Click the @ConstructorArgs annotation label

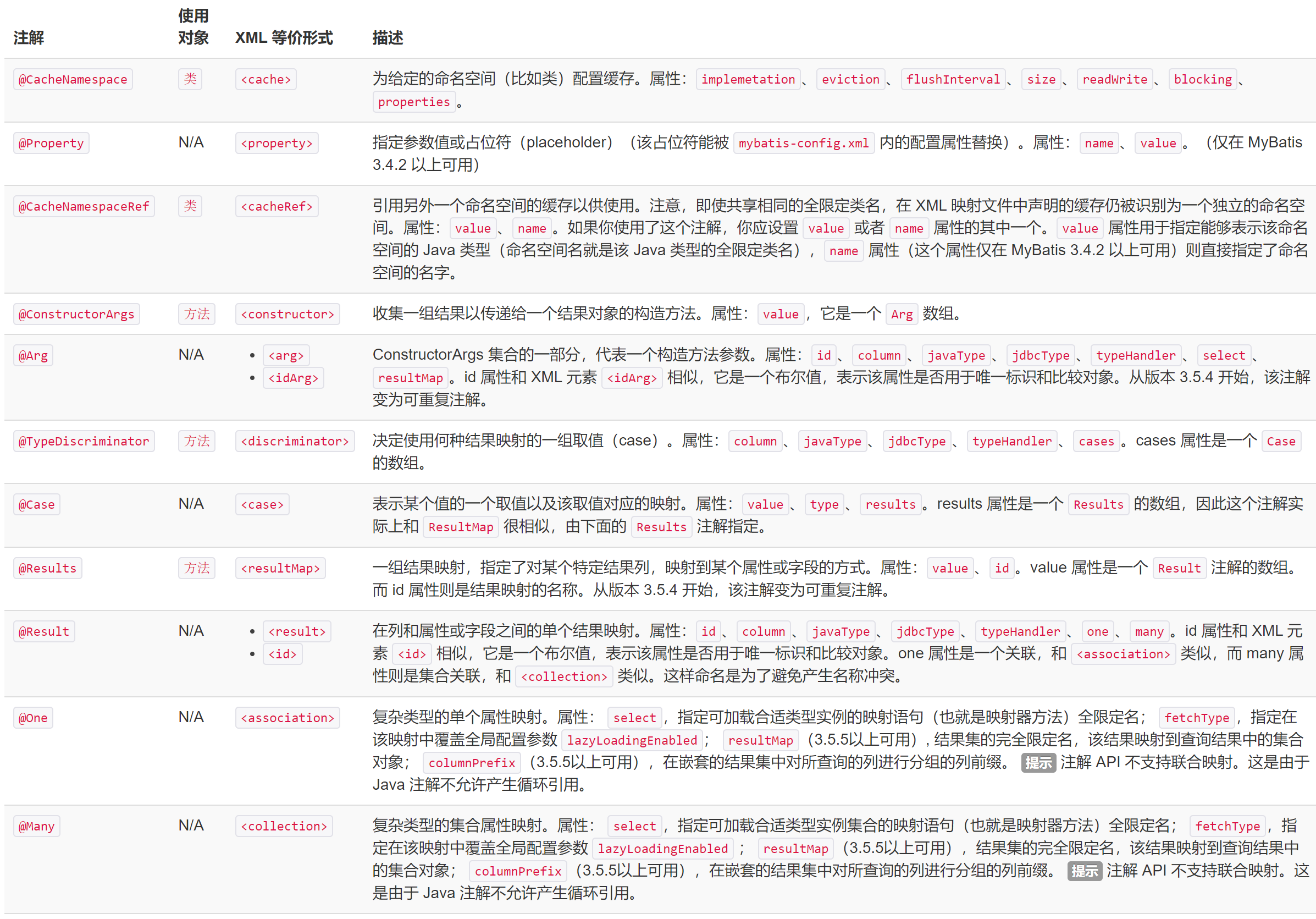(x=76, y=313)
